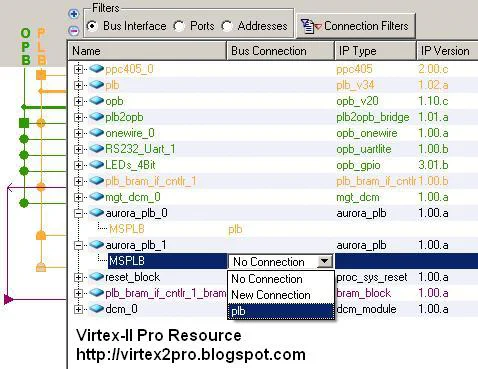The width and height of the screenshot is (478, 369).
Task: Click the Connection Filters funnel icon
Action: 311,26
